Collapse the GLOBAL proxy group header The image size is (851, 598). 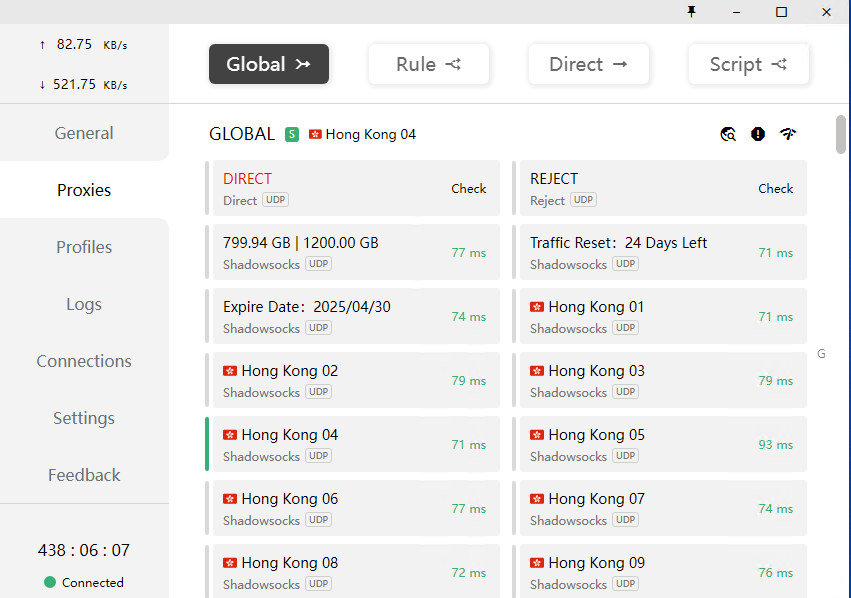coord(242,134)
